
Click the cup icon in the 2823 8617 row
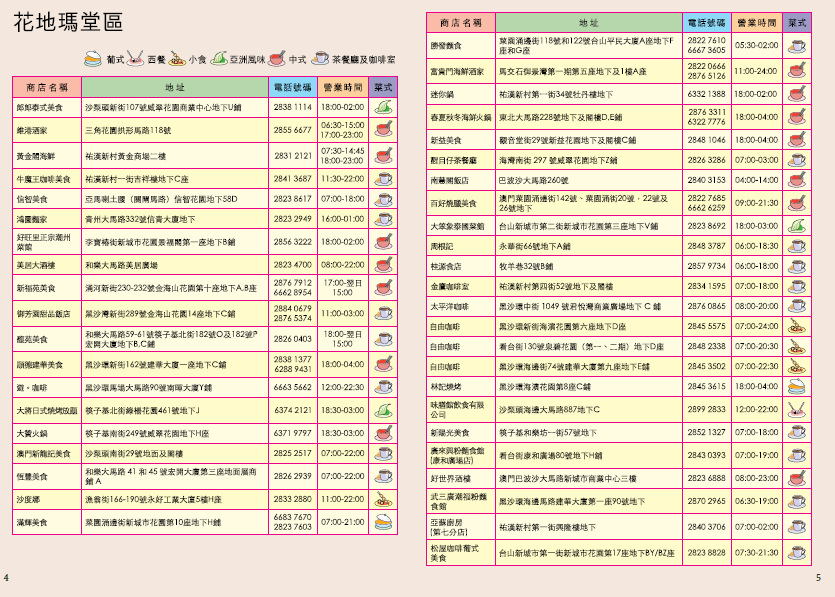click(383, 199)
